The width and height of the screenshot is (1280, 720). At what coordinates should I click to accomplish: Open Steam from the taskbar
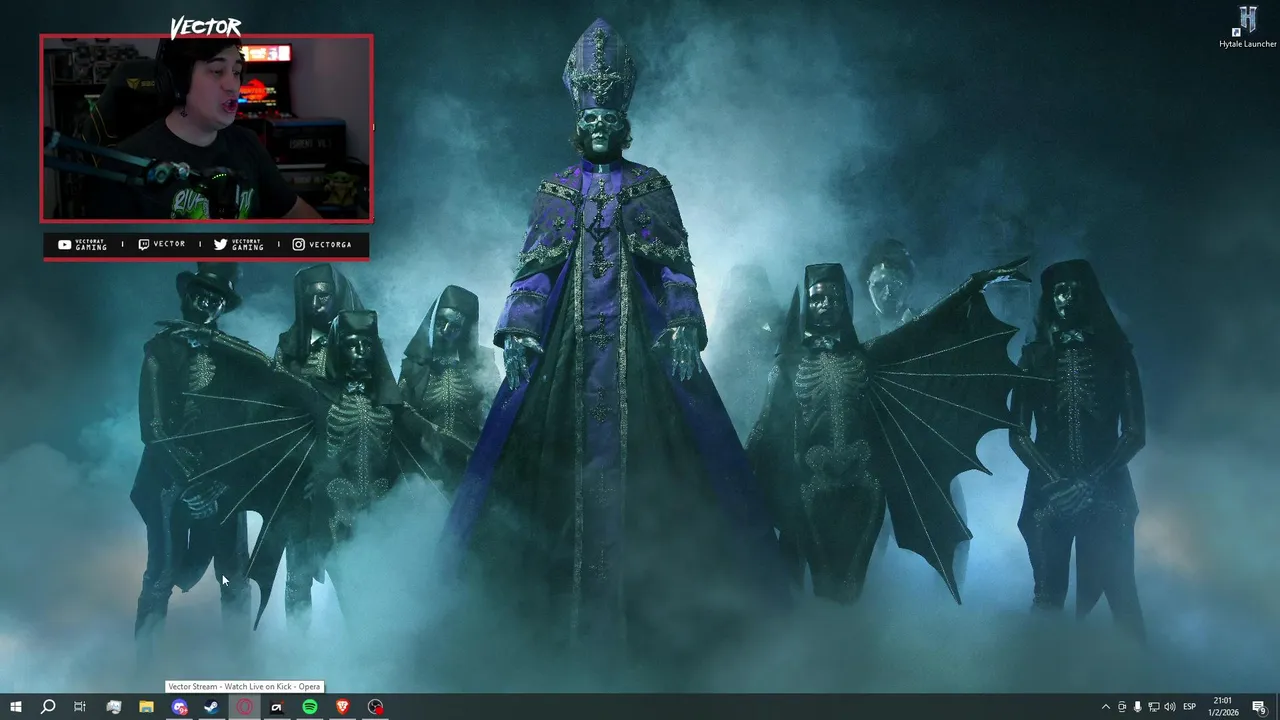(212, 707)
